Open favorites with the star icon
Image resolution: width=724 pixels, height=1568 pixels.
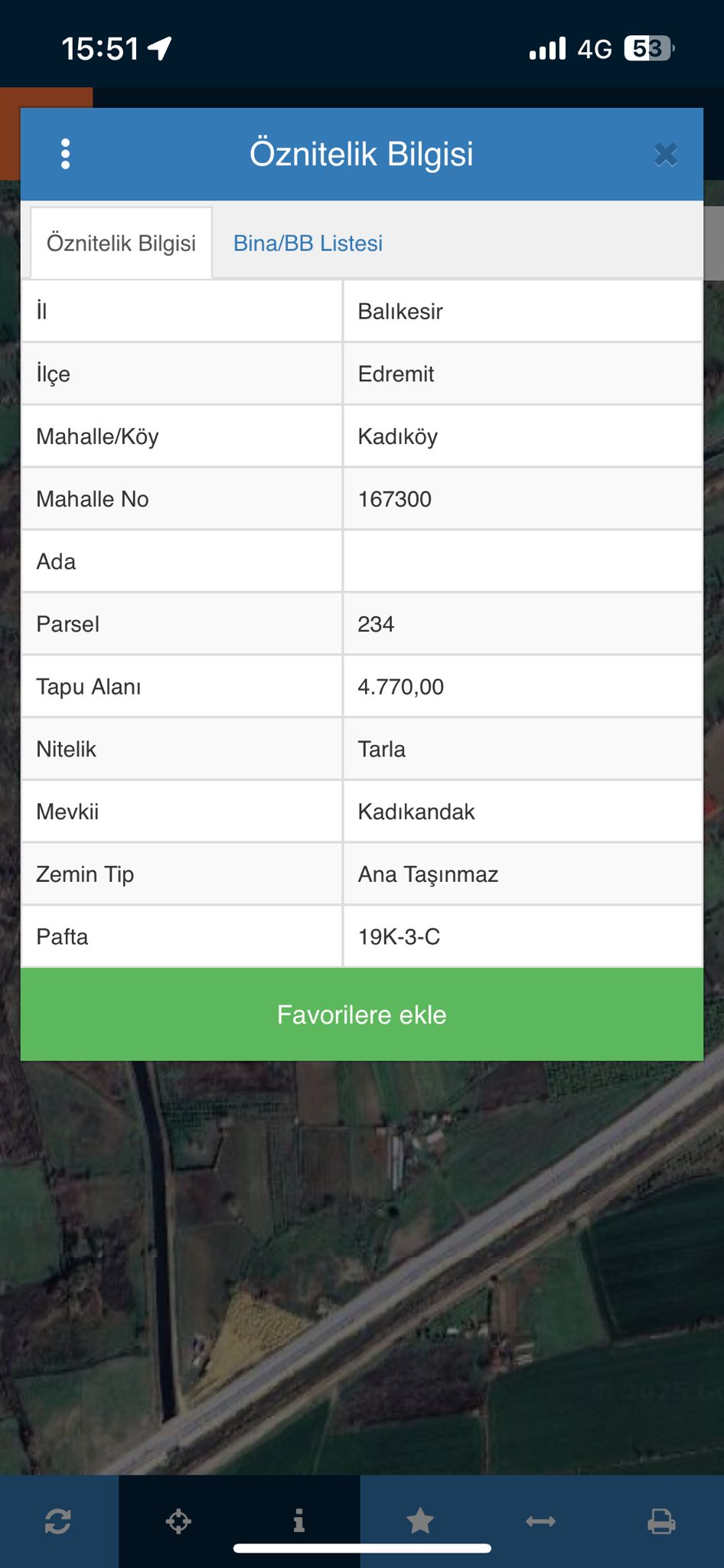[420, 1521]
